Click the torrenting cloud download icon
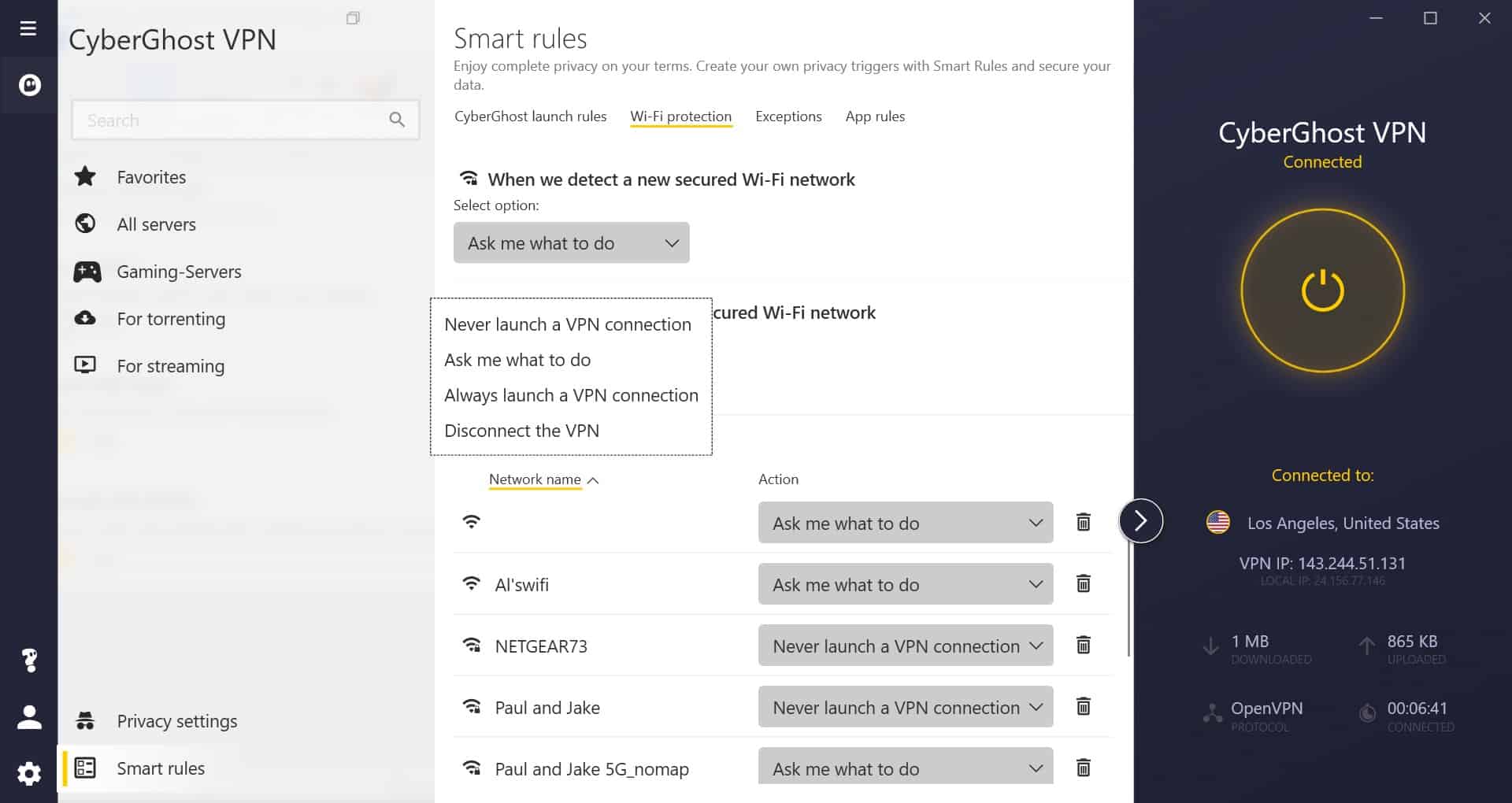 tap(85, 318)
